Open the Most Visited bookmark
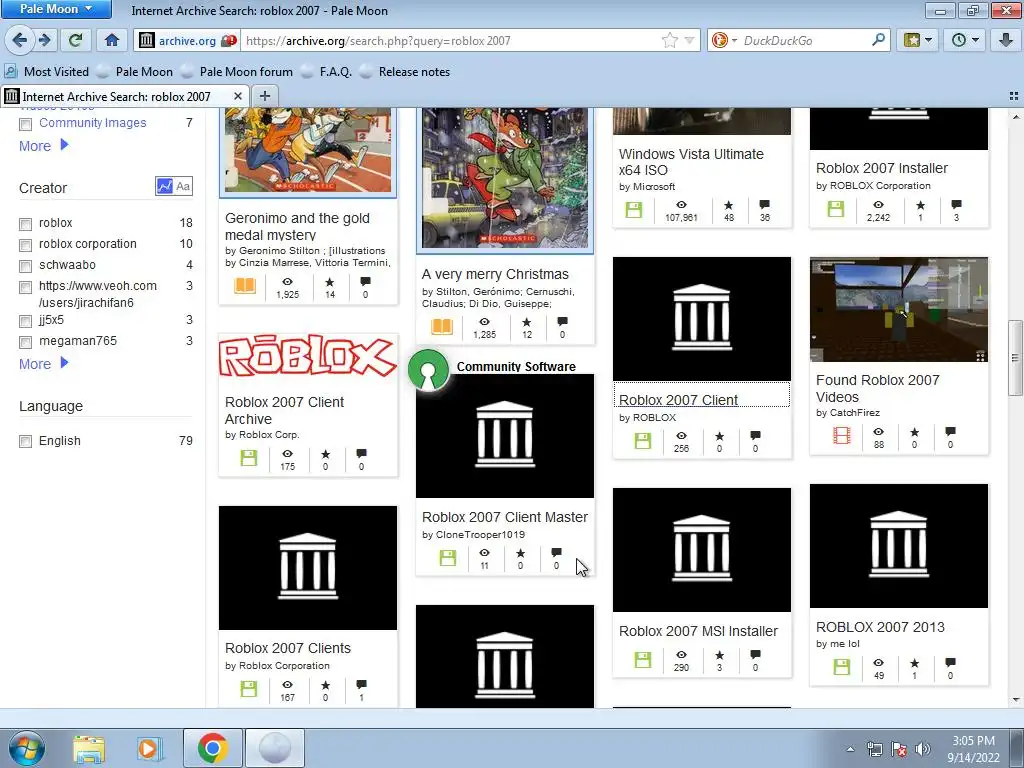 (47, 72)
